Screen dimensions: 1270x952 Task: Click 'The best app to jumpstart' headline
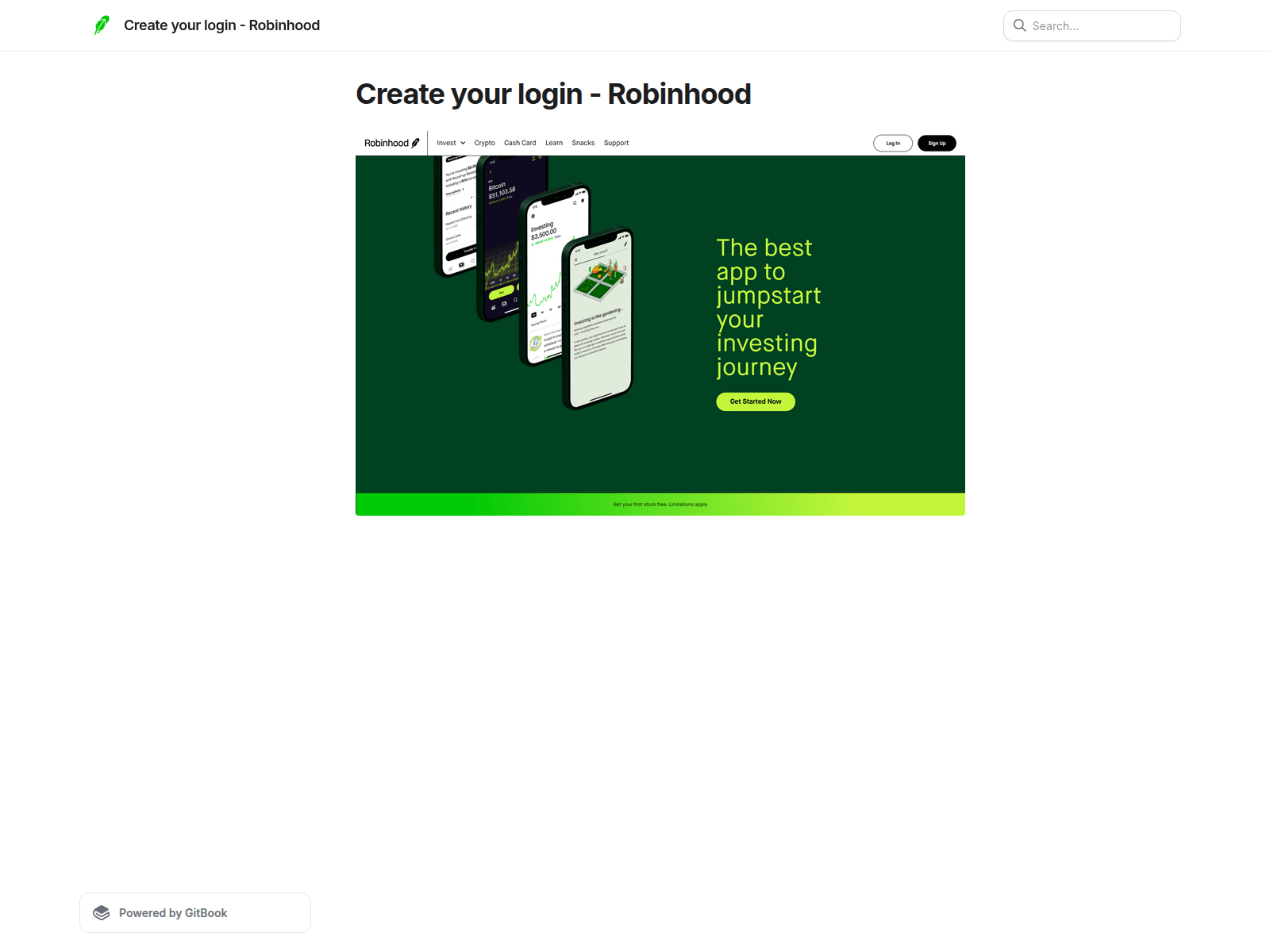click(x=768, y=307)
